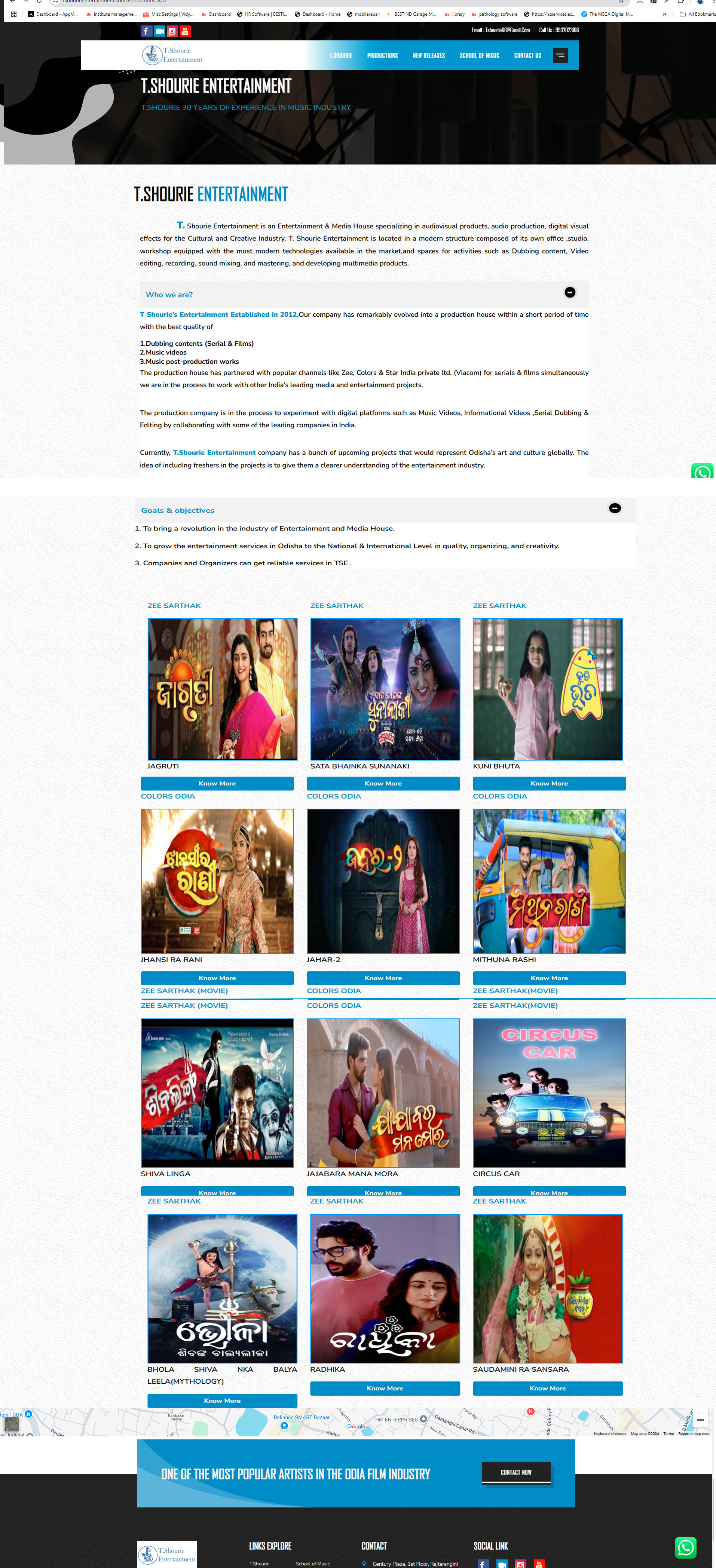Screen dimensions: 716x1568
Task: Open 'The MEGA Digital M...' bookmark
Action: point(607,14)
